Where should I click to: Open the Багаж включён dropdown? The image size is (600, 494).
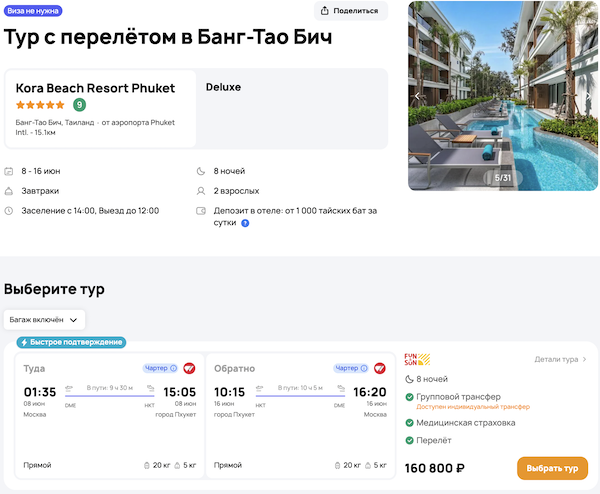(x=44, y=320)
